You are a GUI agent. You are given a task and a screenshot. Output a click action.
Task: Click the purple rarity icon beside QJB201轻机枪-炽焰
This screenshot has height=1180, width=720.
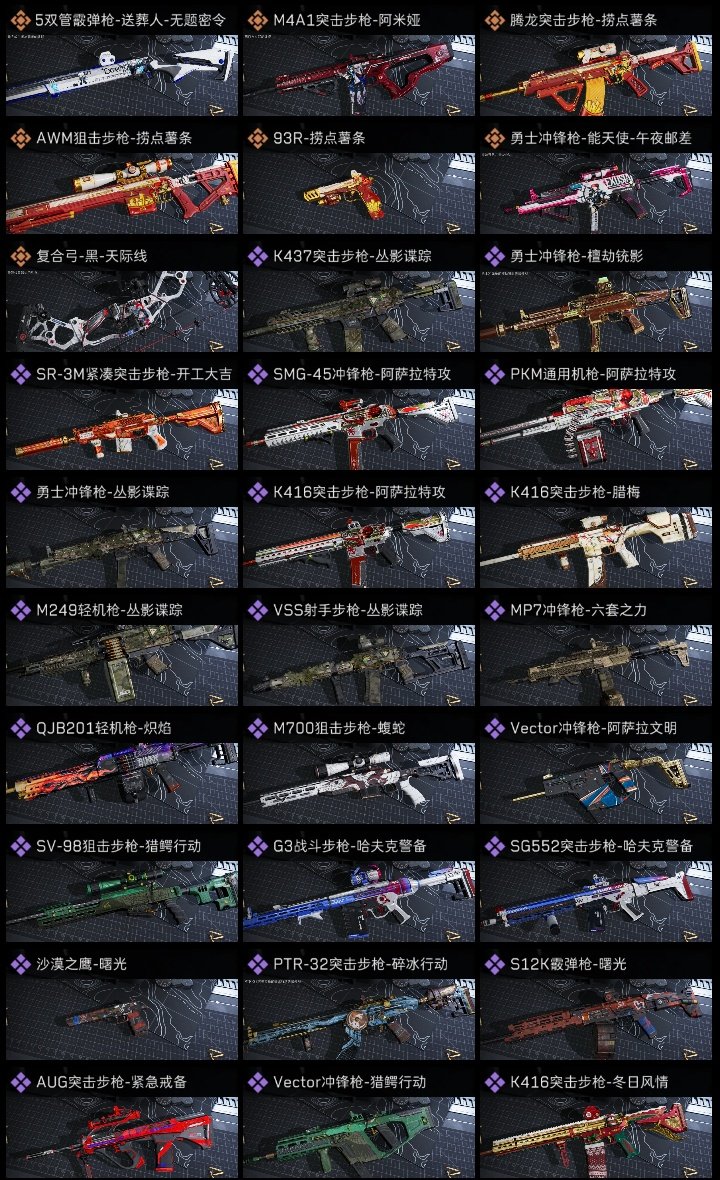click(x=20, y=728)
